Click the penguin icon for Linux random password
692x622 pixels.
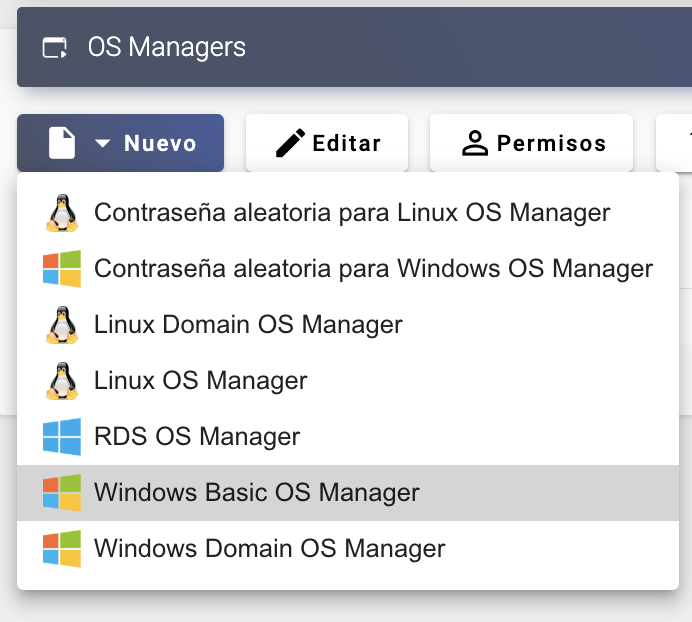pos(62,213)
